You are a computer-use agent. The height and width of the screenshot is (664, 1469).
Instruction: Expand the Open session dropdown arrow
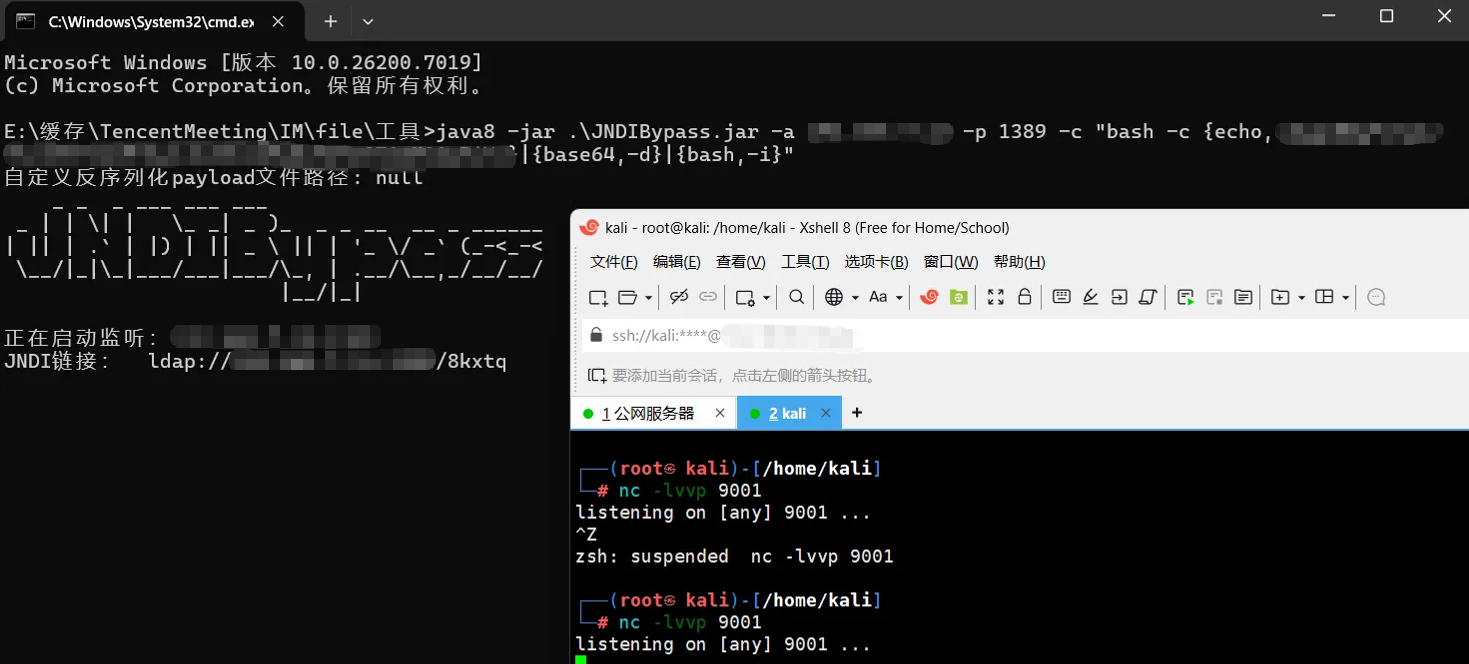(x=648, y=298)
